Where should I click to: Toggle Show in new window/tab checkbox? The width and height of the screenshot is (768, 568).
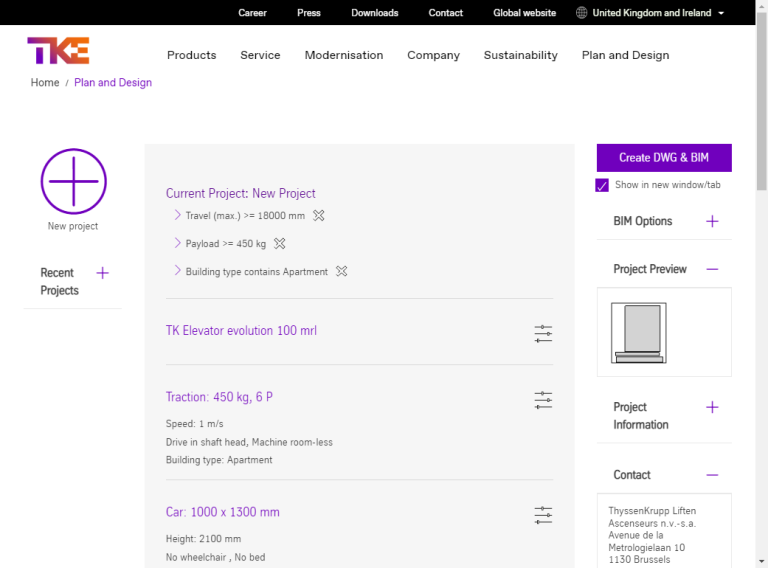[x=602, y=185]
